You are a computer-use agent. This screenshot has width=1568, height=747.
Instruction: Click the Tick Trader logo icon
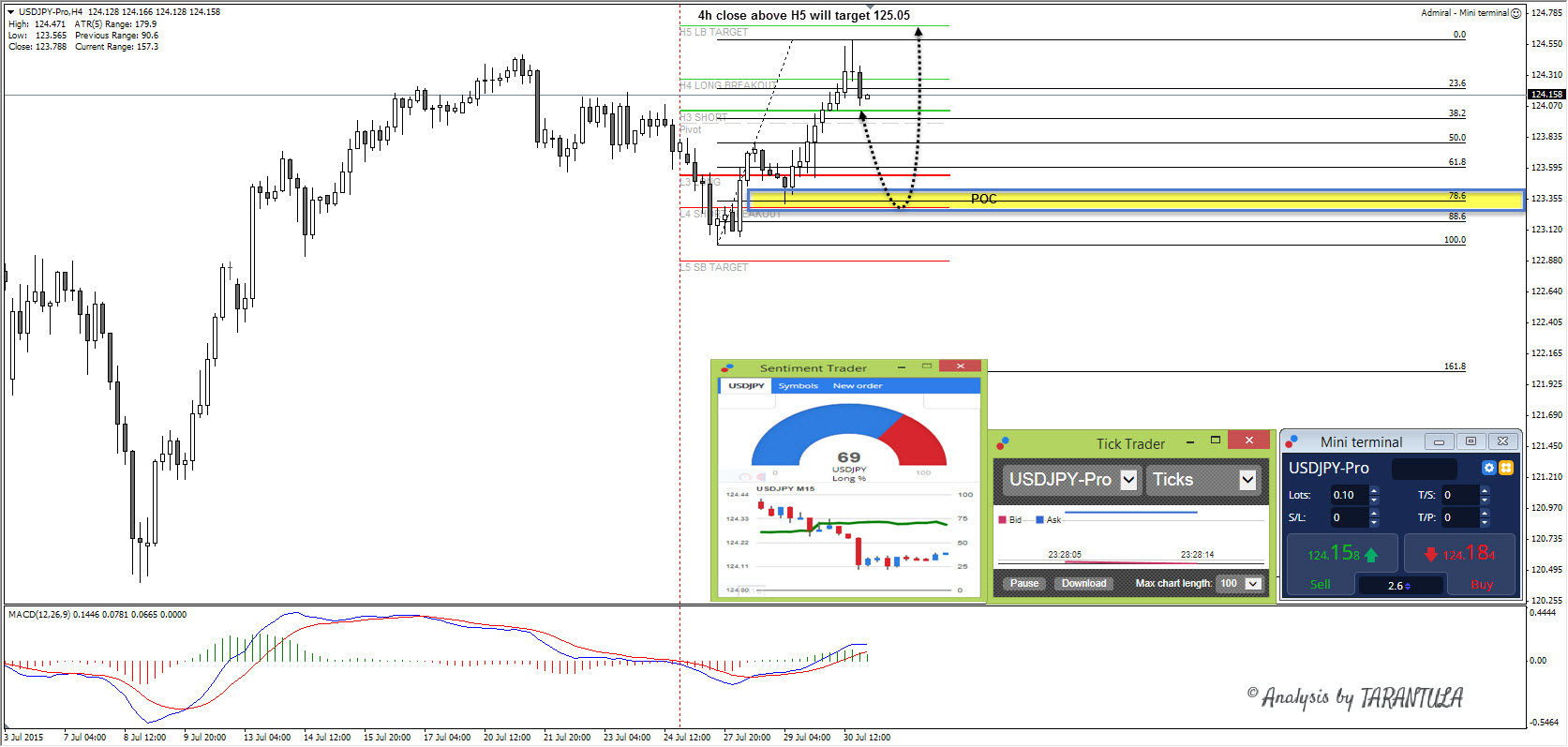coord(1003,442)
